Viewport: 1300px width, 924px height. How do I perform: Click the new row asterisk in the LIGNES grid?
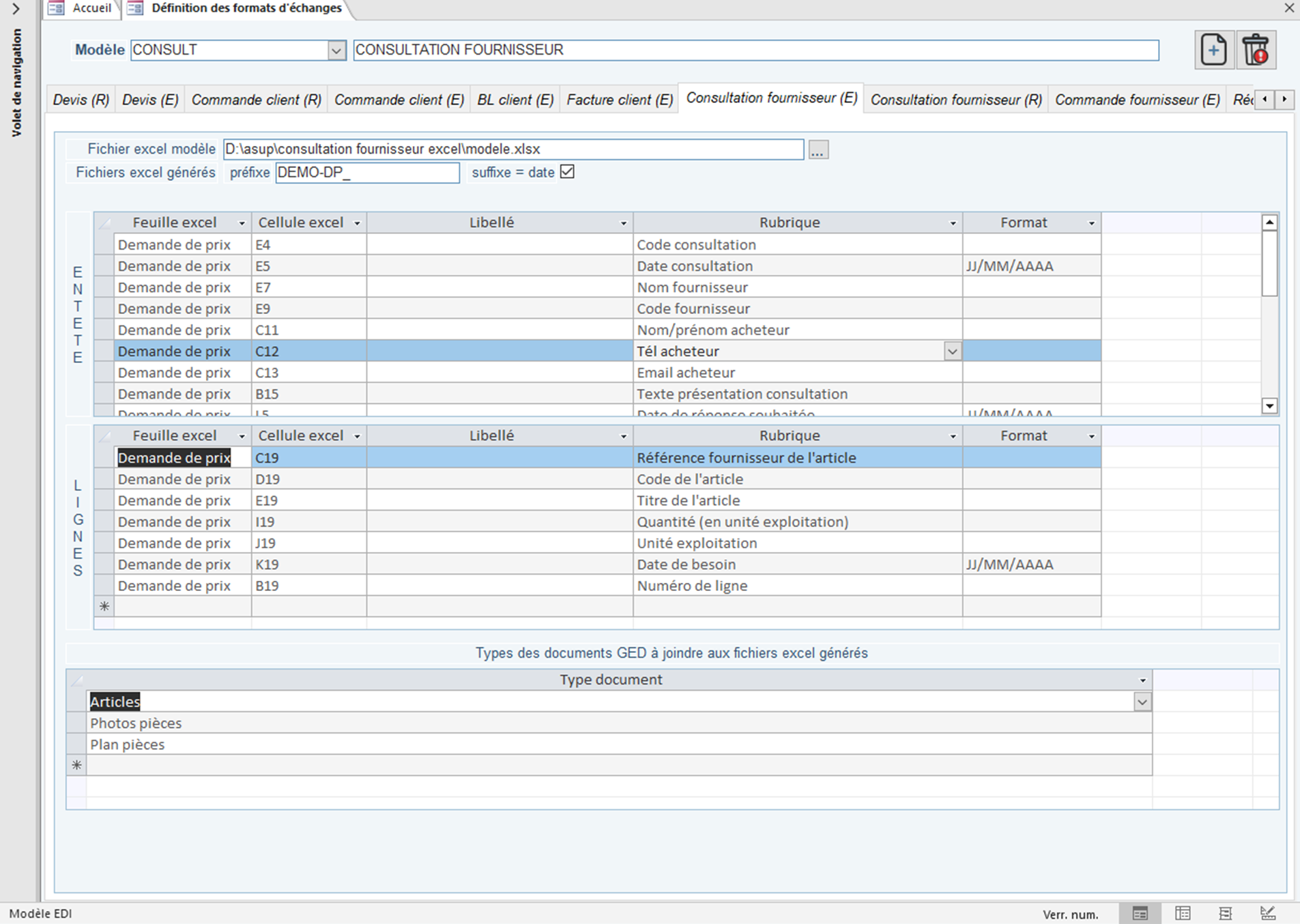click(104, 606)
